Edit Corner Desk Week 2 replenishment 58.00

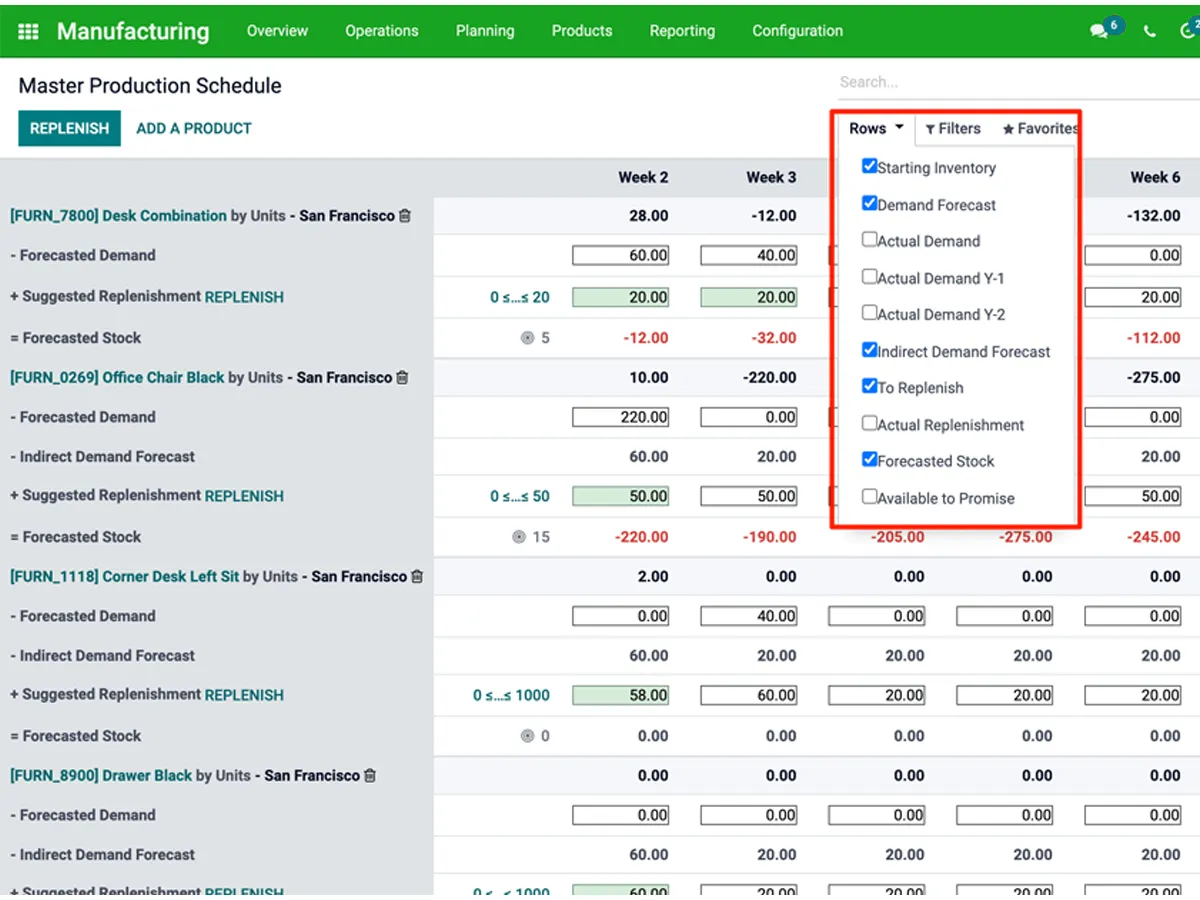621,695
